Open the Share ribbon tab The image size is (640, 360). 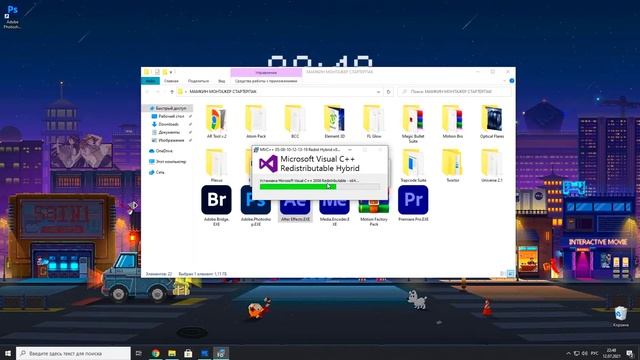198,81
